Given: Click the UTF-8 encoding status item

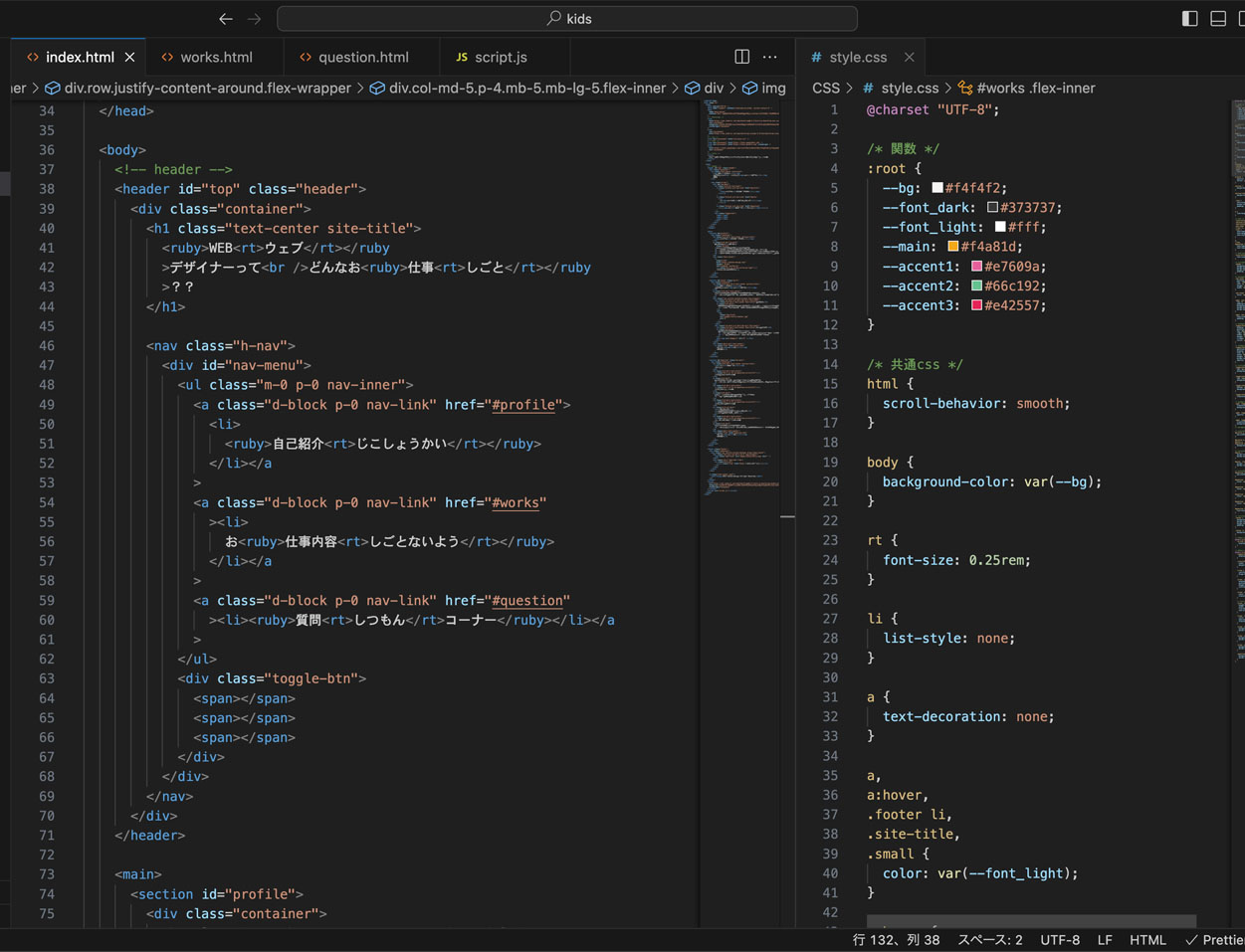Looking at the screenshot, I should point(1059,940).
